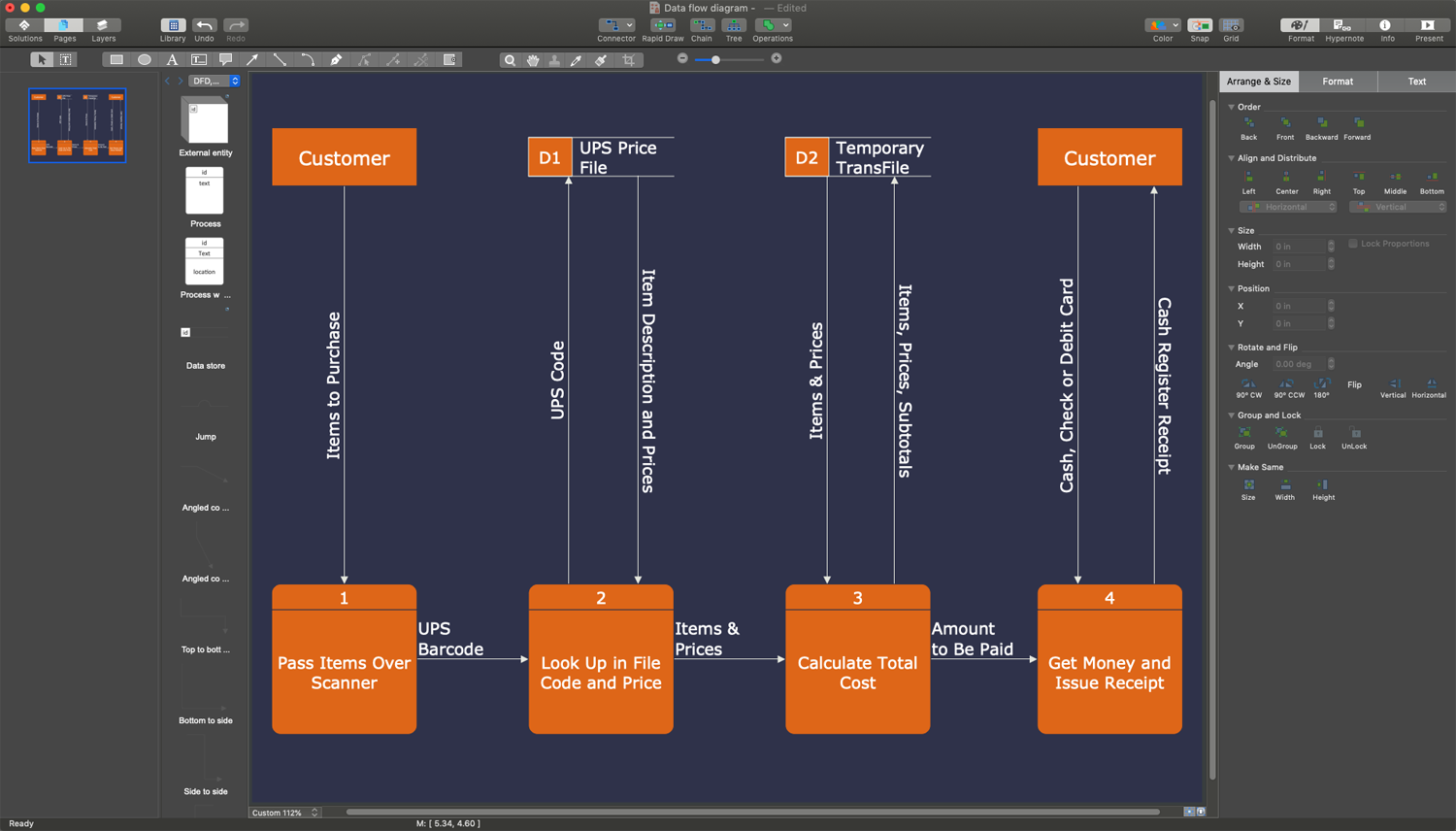Open the Solutions panel
Screen dimensions: 1456x831
click(24, 29)
